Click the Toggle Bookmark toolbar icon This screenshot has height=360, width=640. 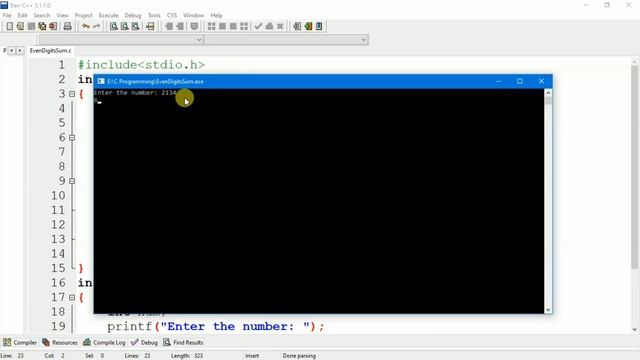[194, 26]
